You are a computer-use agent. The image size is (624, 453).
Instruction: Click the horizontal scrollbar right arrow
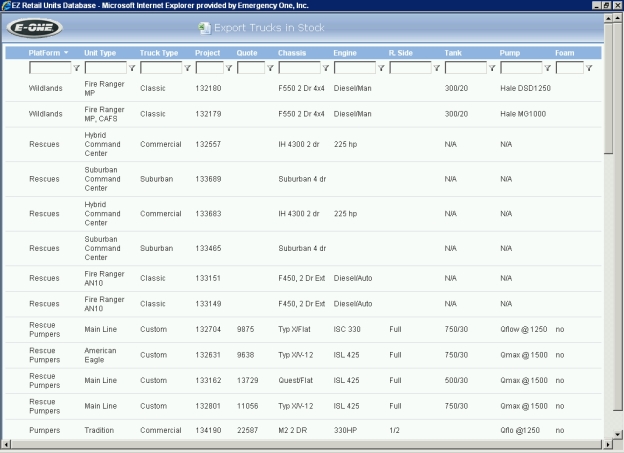click(608, 444)
